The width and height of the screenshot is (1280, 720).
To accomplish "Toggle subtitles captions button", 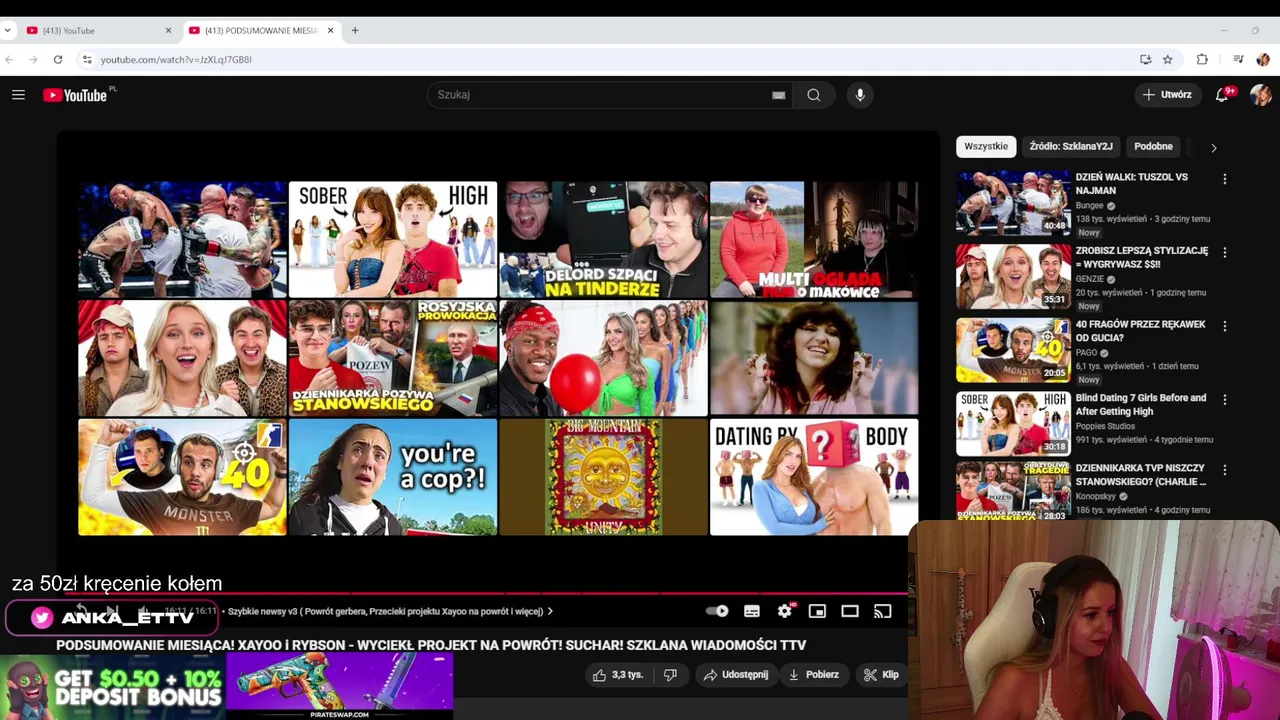I will point(752,611).
